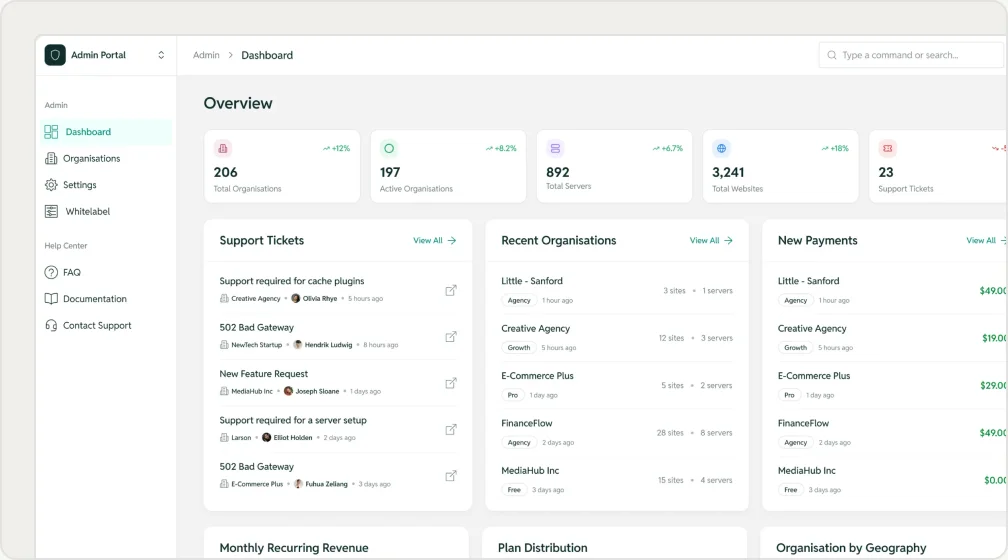1008x560 pixels.
Task: Click Pro badge under E-Commerce Plus organisation
Action: (512, 395)
